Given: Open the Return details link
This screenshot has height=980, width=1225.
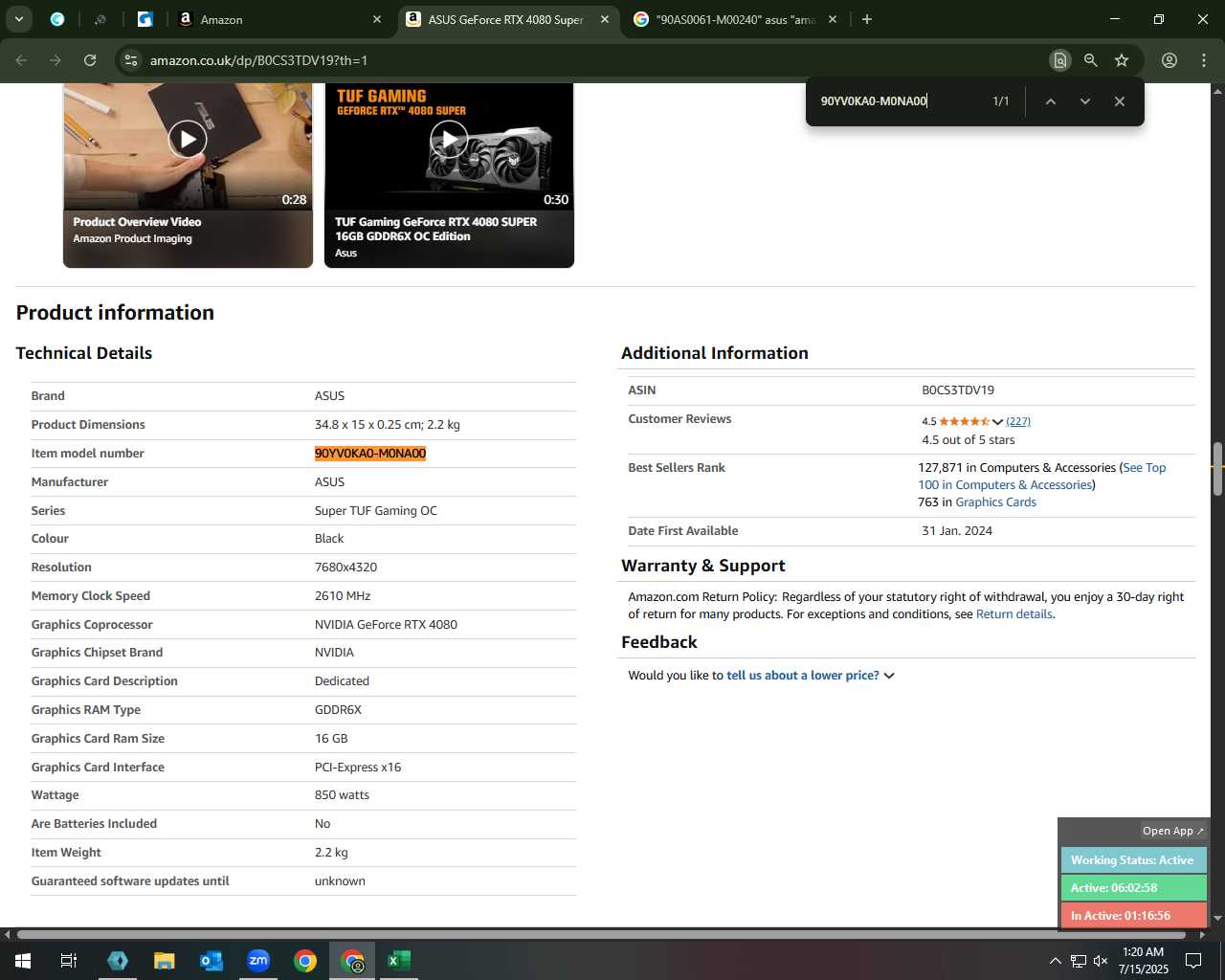Looking at the screenshot, I should click(x=1013, y=614).
